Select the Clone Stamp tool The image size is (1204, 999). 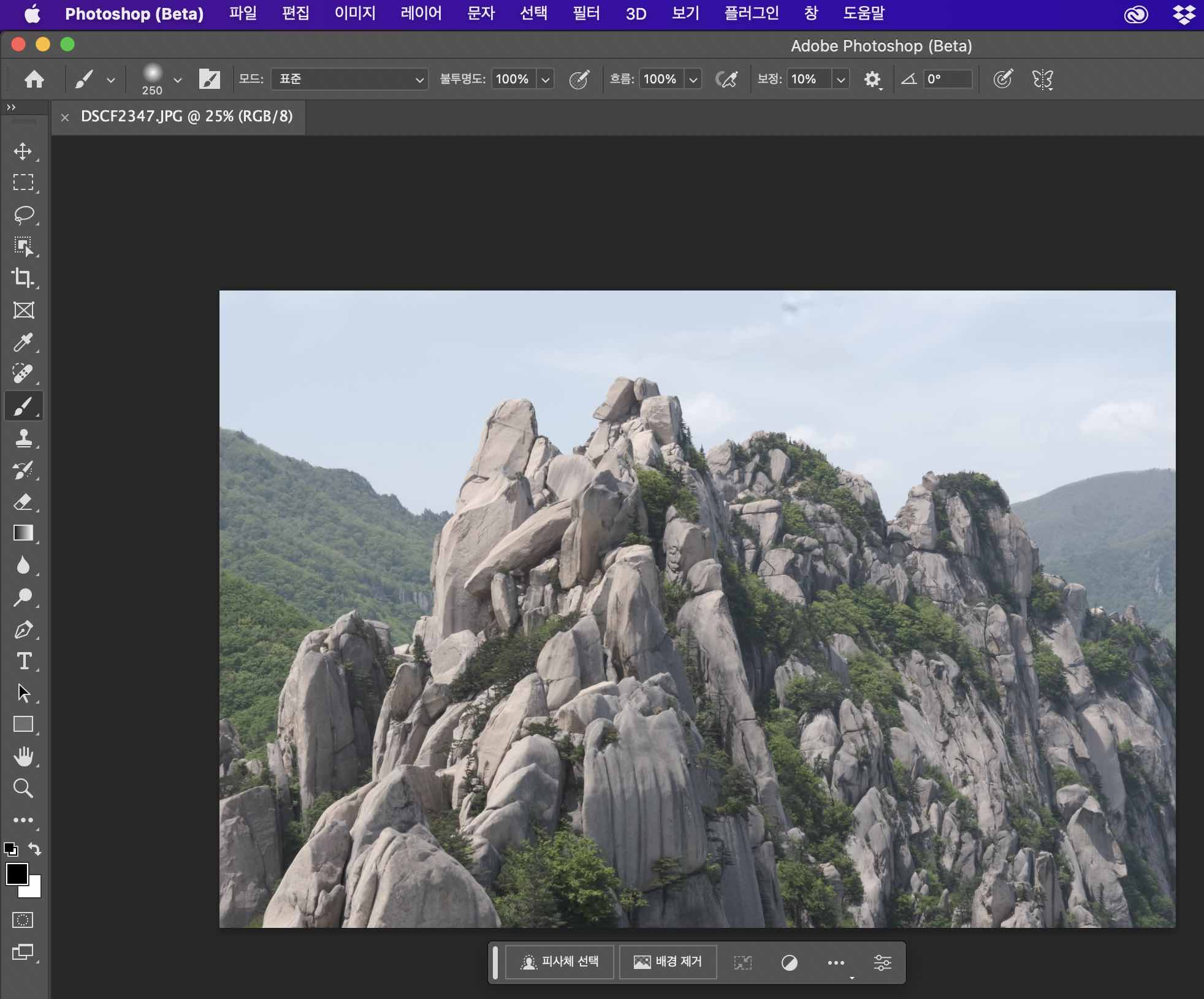pyautogui.click(x=23, y=438)
